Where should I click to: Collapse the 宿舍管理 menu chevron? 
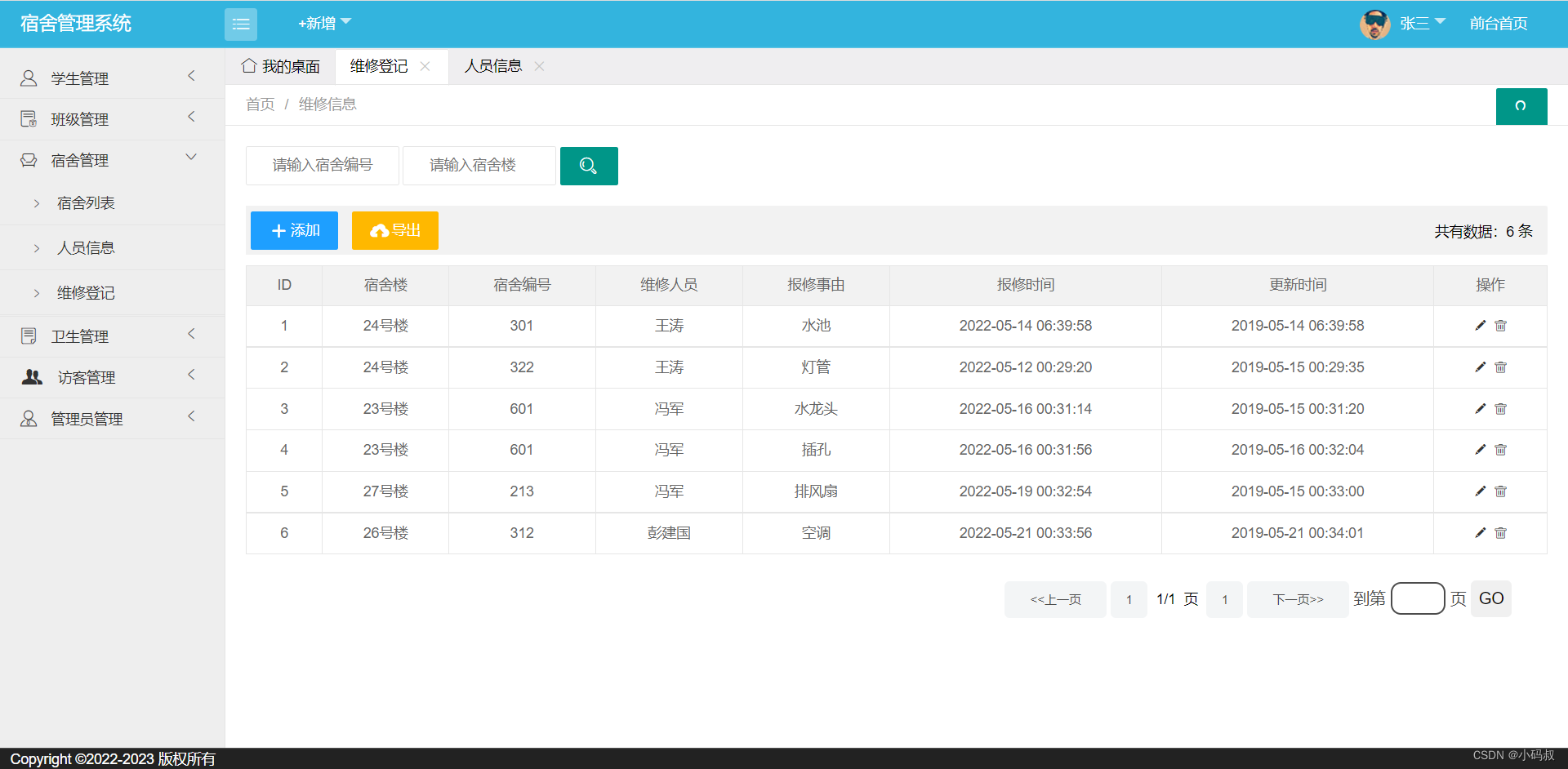coord(191,157)
